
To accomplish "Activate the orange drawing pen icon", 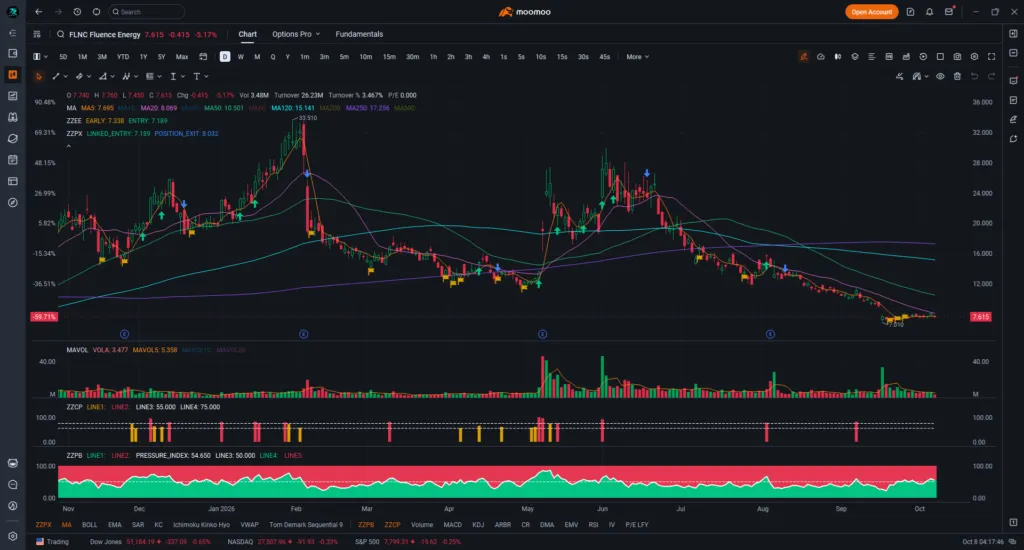I will (x=803, y=57).
